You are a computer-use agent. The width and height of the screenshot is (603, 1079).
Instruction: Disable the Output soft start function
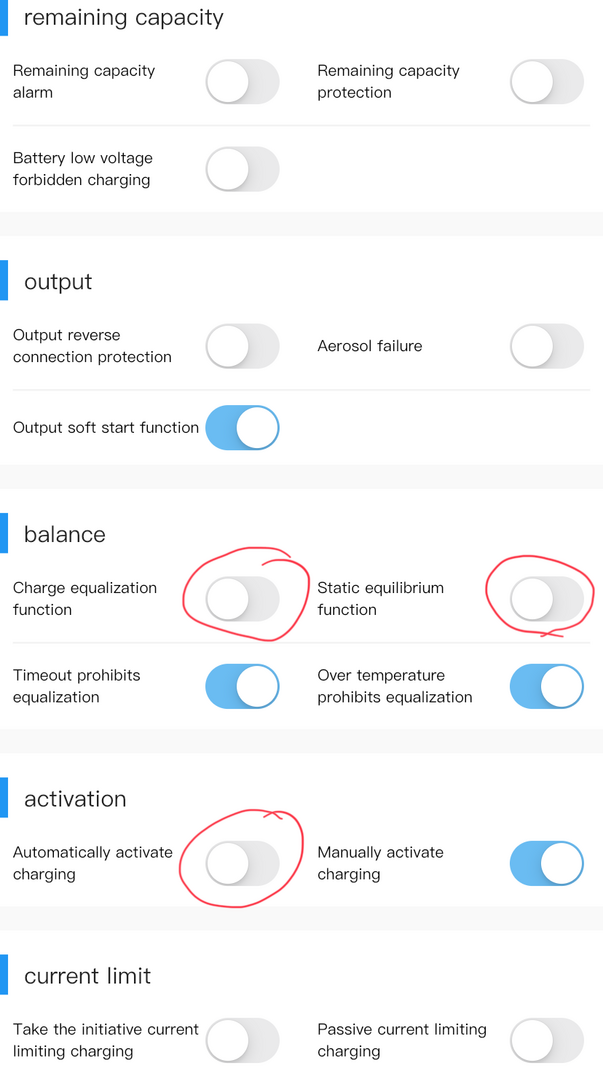coord(242,427)
